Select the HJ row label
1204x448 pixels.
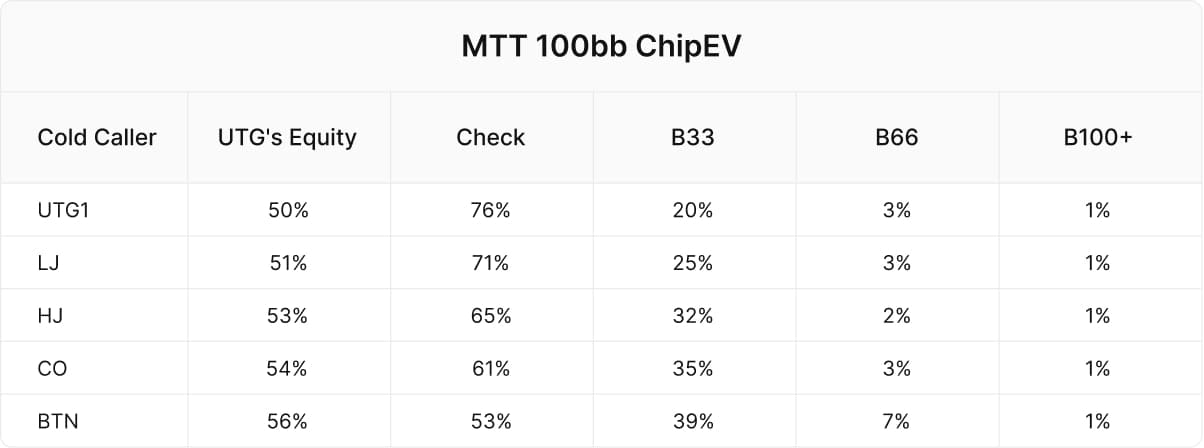(49, 316)
